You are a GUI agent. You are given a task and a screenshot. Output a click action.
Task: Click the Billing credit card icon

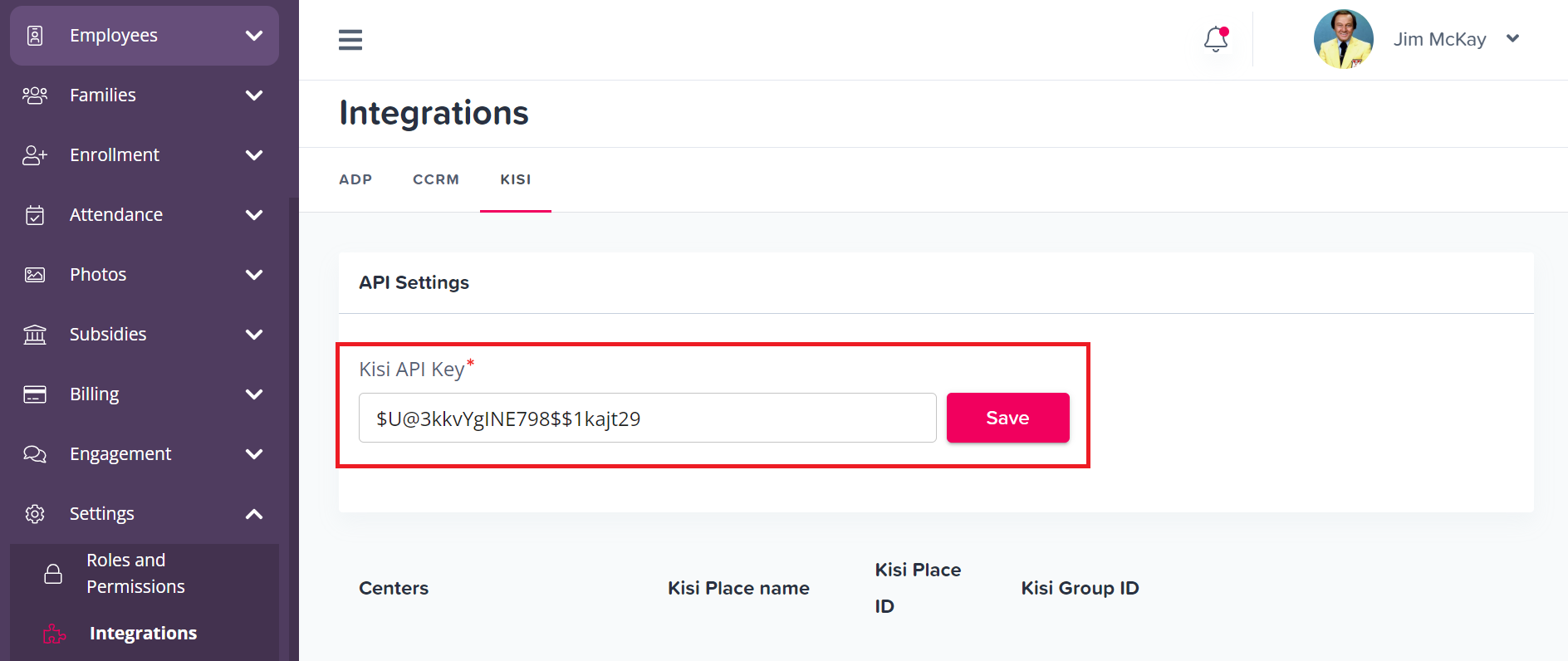coord(35,394)
